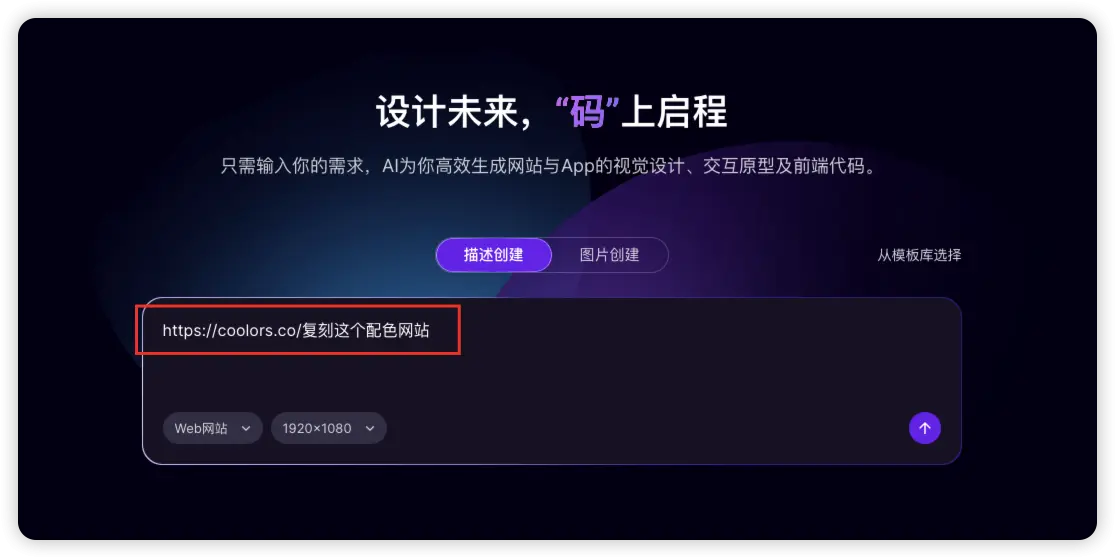Click the headline 设计未来
Viewport: 1115px width, 558px height.
point(446,112)
